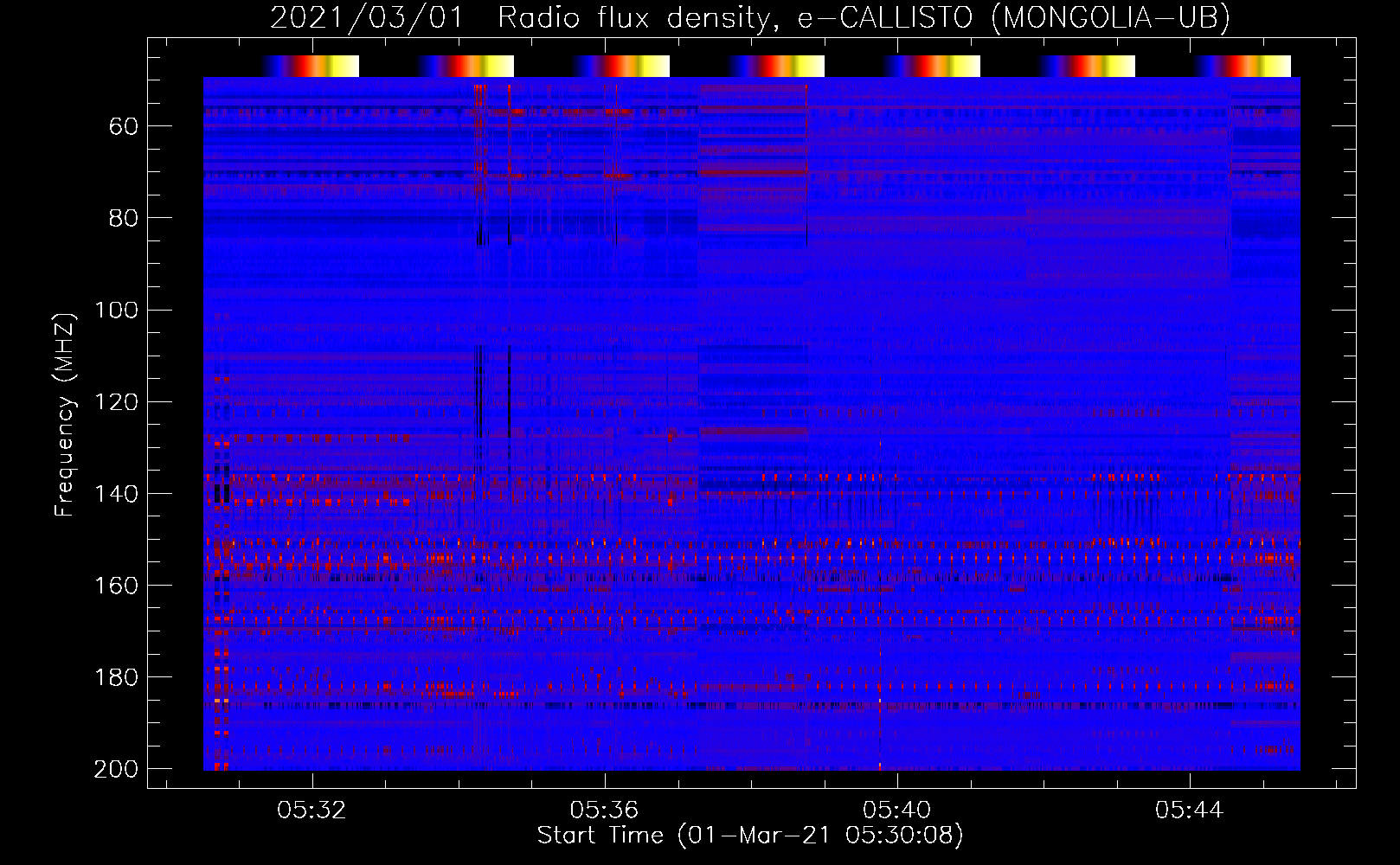Click the 100 frequency tick label
Screen dimensions: 1400x865
pyautogui.click(x=116, y=311)
